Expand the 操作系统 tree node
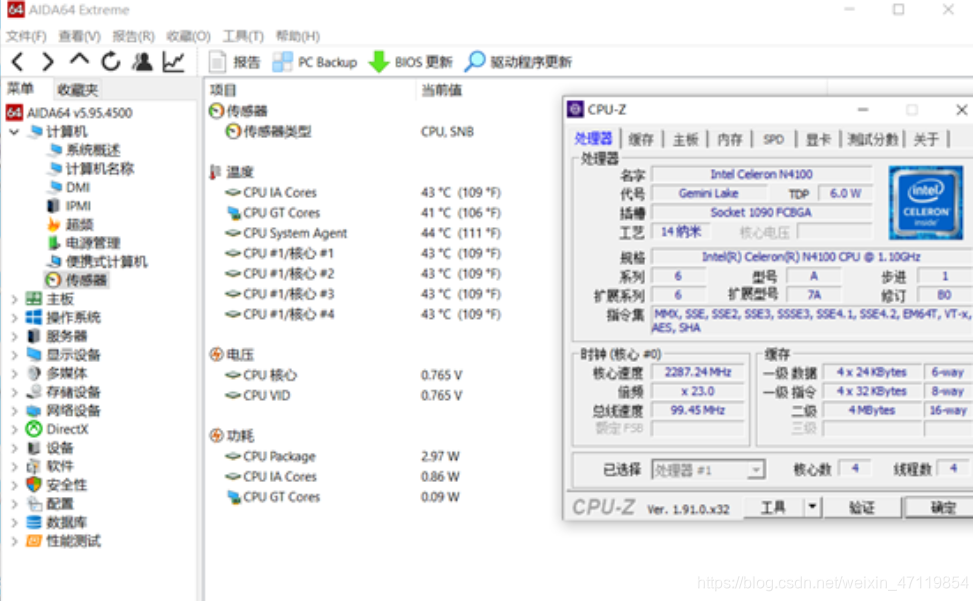This screenshot has width=978, height=601. 14,318
